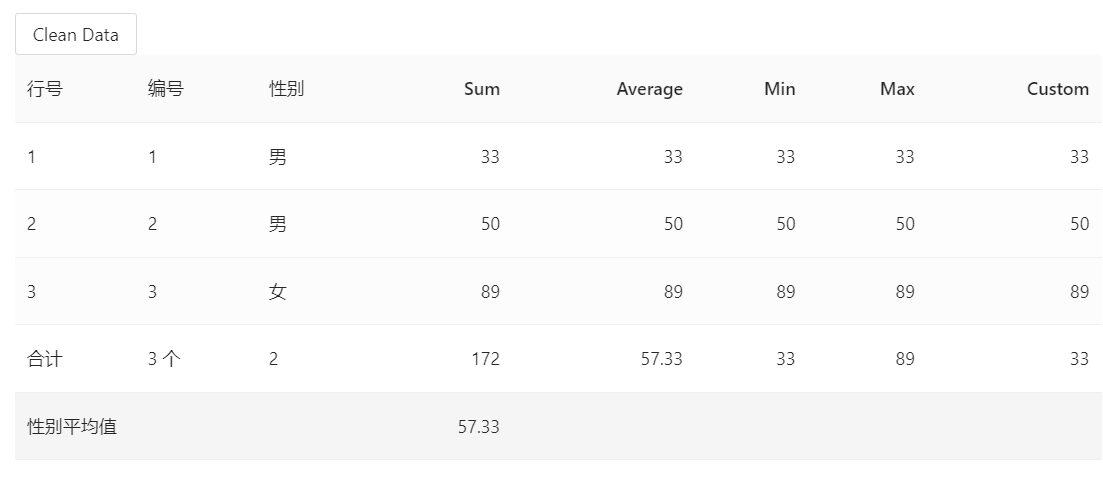Click the Clean Data button
Screen dimensions: 1103x477
[x=76, y=35]
